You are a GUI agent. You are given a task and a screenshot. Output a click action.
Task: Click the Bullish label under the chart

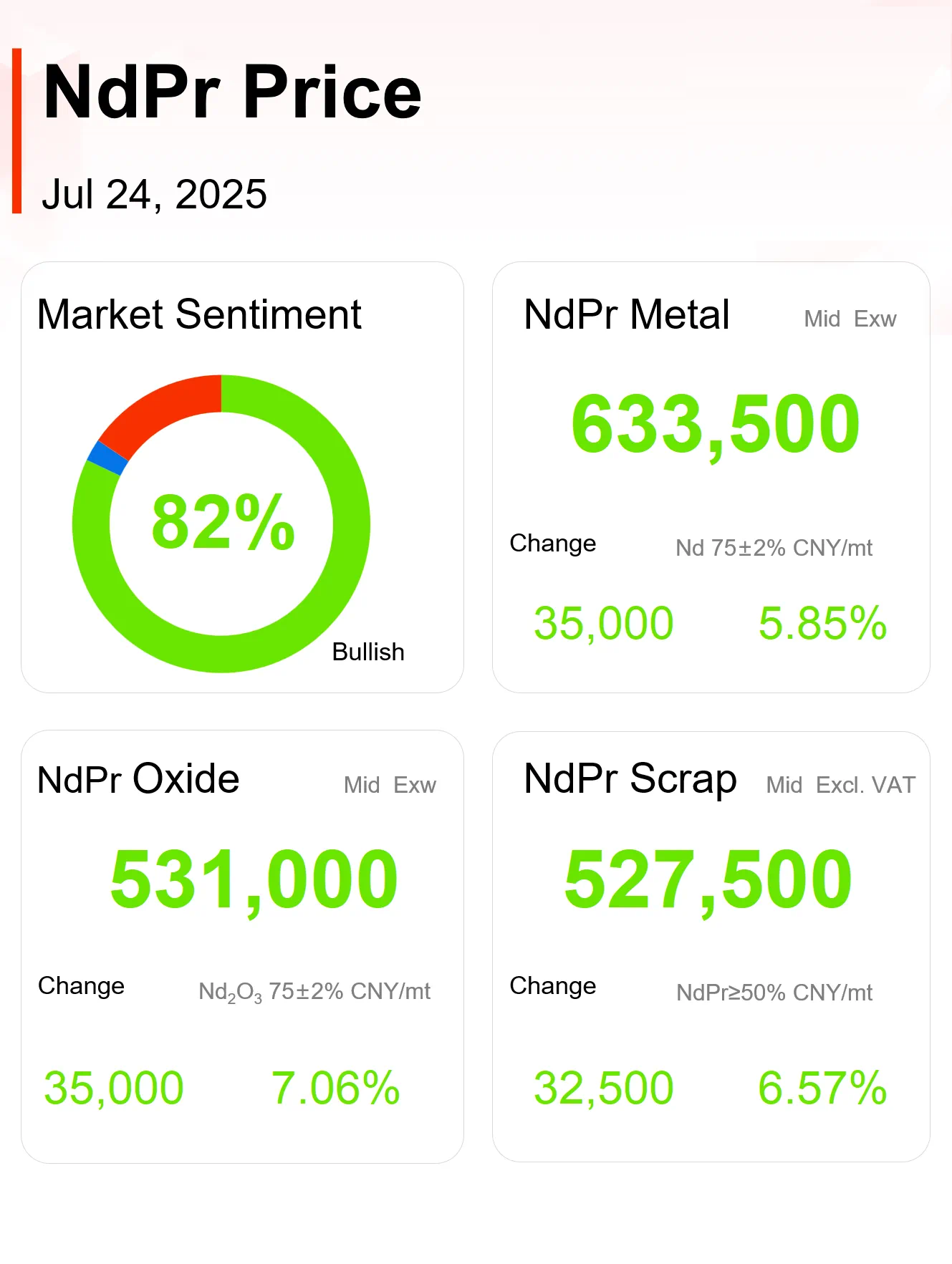[368, 652]
